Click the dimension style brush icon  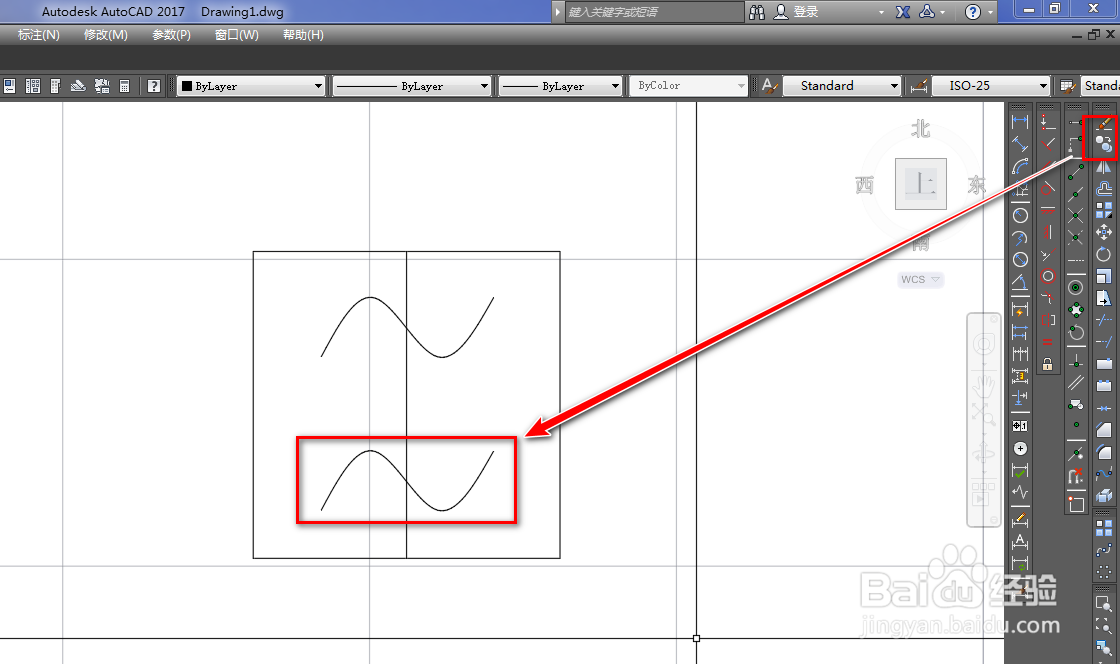point(919,86)
